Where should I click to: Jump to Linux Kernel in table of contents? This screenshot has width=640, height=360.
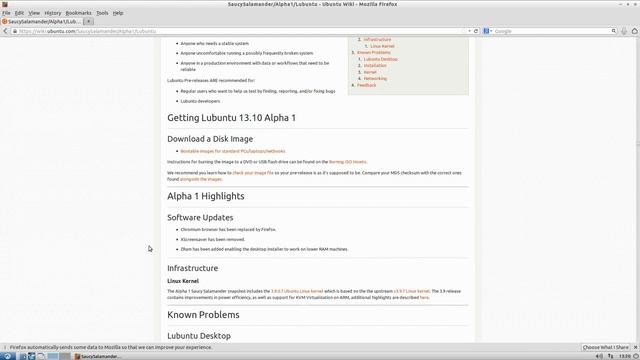[x=382, y=46]
